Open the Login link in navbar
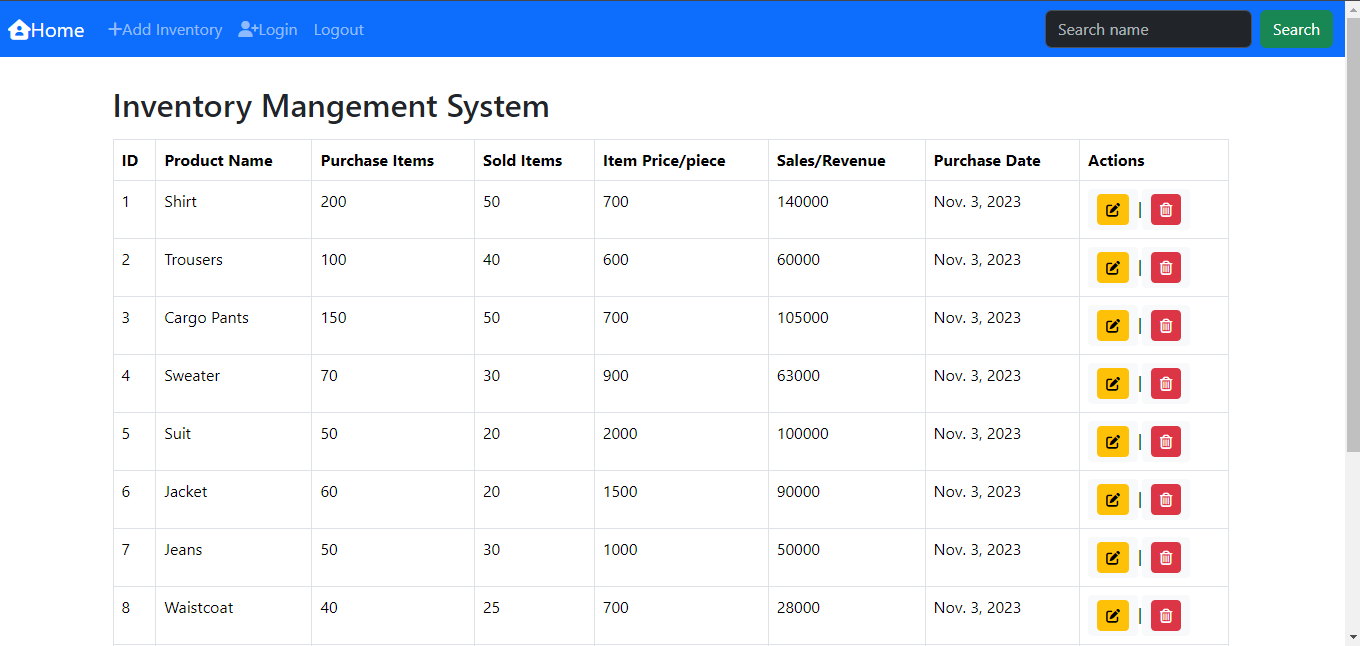This screenshot has height=646, width=1360. click(275, 29)
